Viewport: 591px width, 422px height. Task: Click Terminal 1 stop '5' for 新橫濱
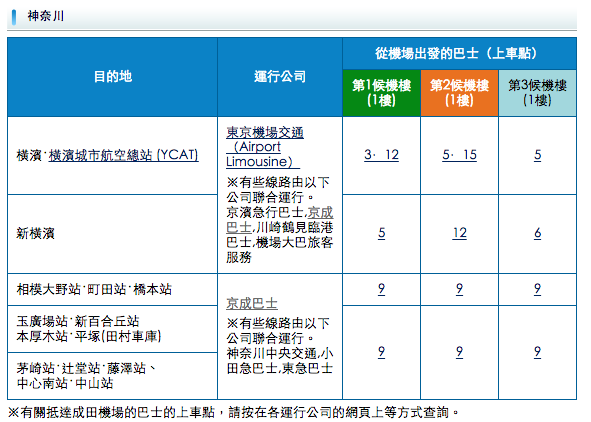pyautogui.click(x=381, y=233)
